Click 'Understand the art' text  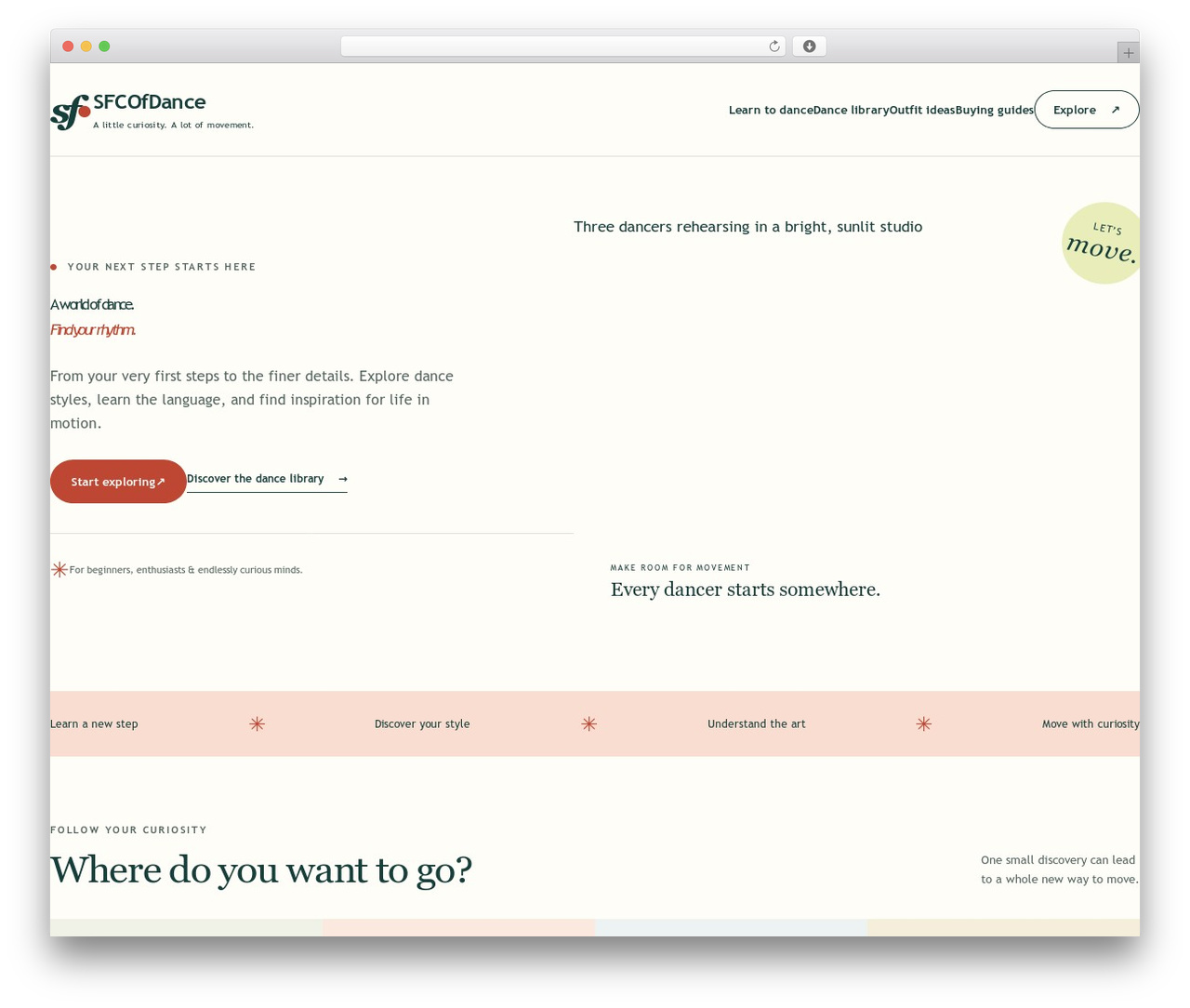[x=757, y=723]
